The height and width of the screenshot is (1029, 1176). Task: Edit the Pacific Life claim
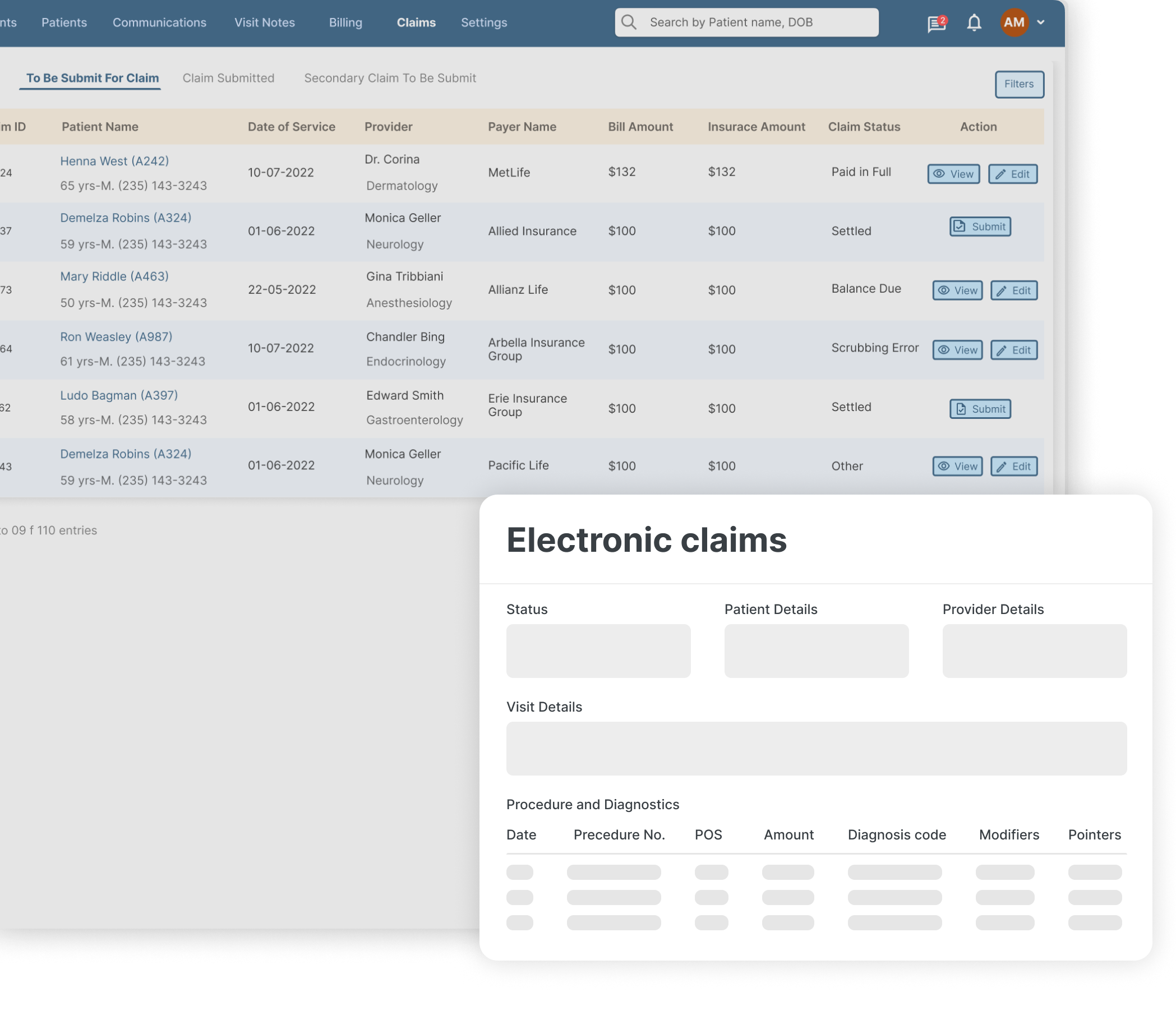1013,466
